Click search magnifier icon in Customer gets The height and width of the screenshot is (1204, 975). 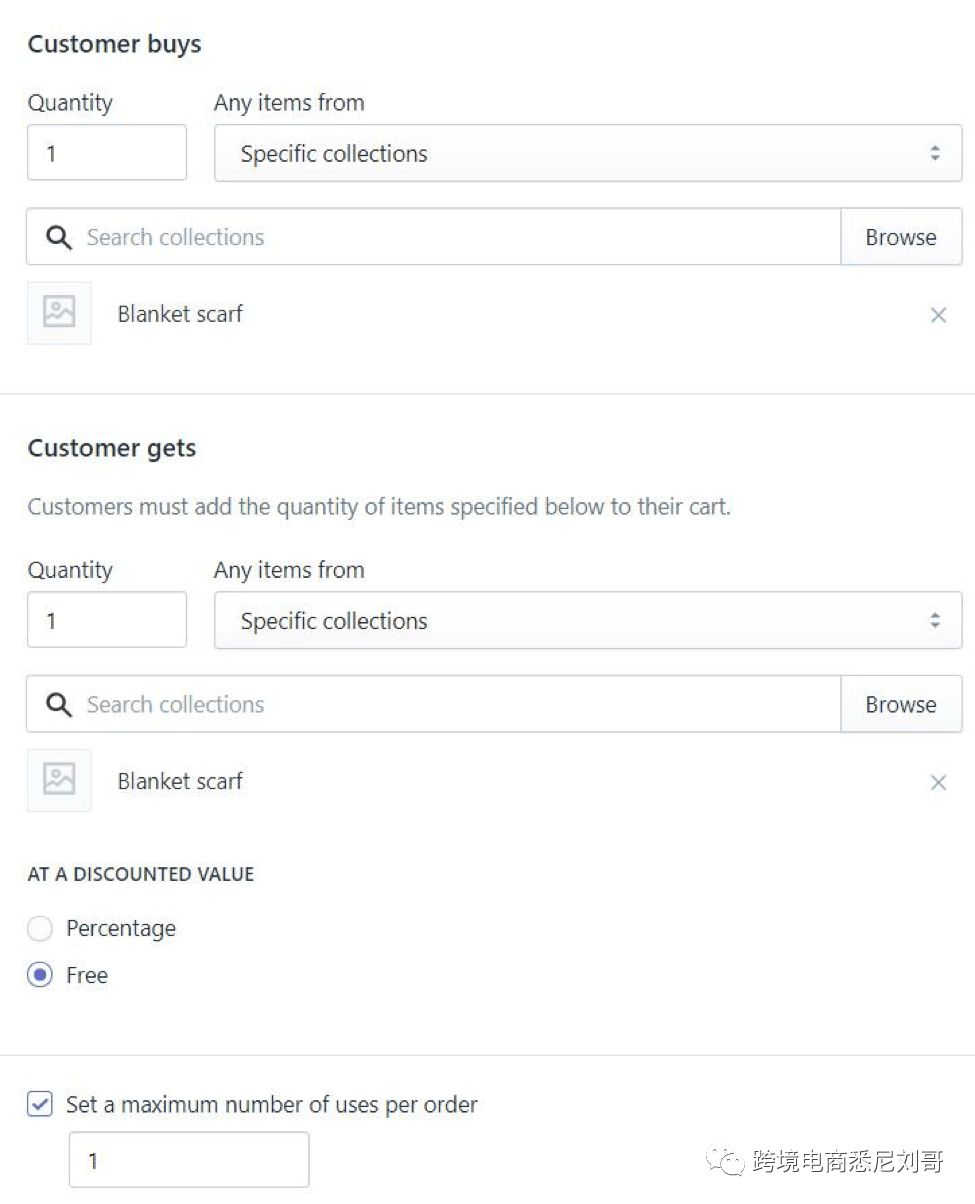click(59, 705)
